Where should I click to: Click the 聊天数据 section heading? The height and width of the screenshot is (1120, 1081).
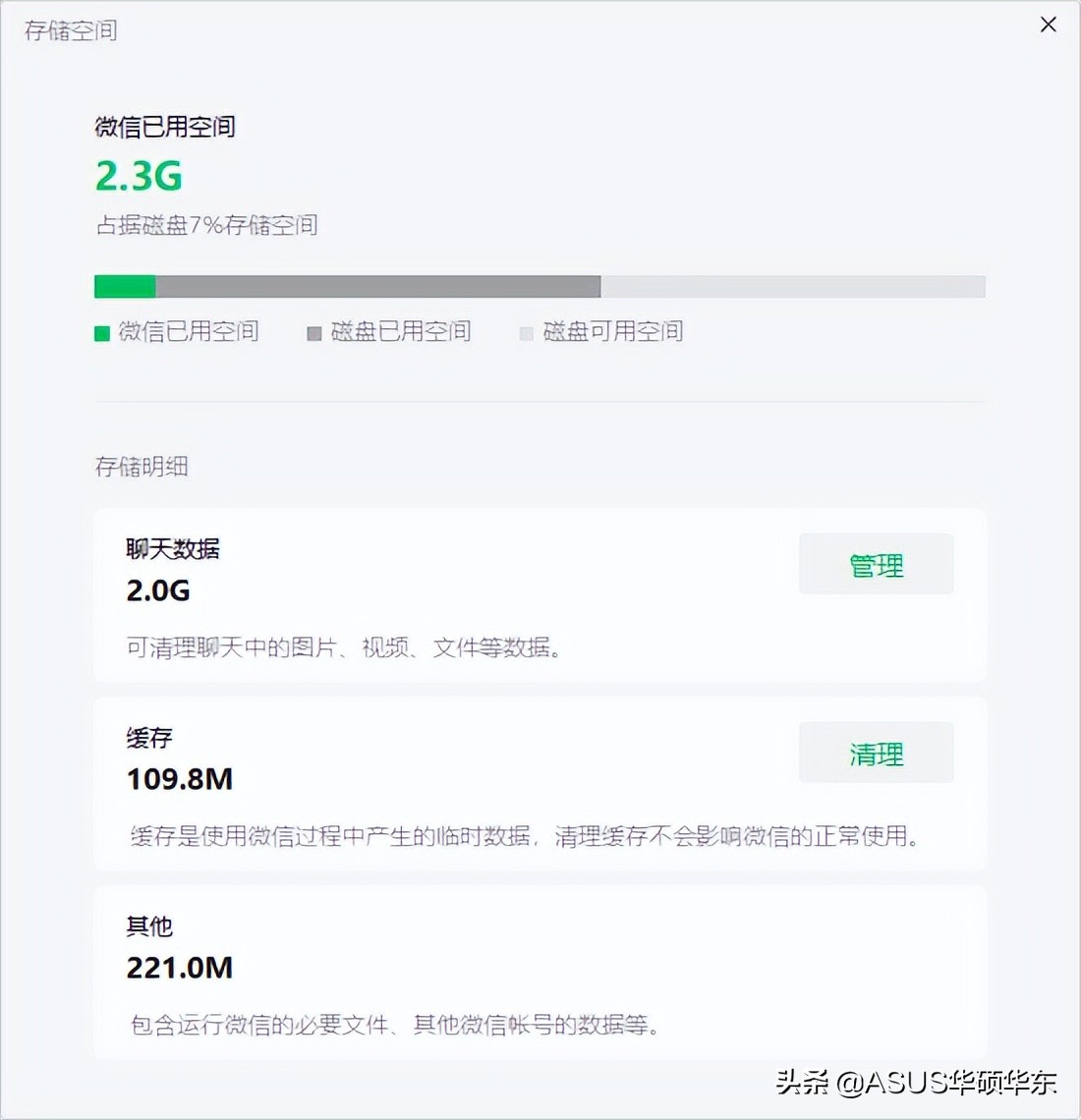tap(173, 549)
